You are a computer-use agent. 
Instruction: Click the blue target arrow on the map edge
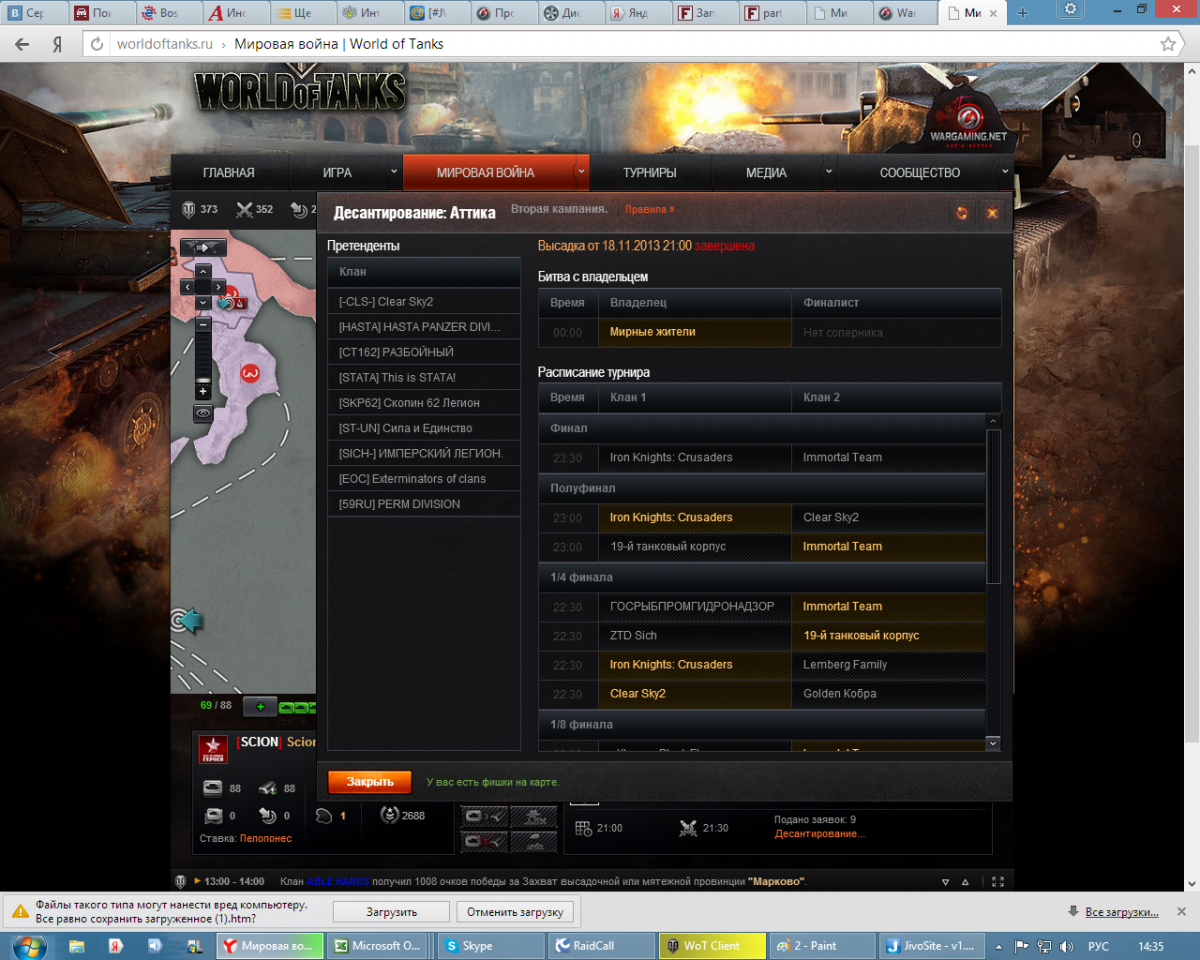186,621
